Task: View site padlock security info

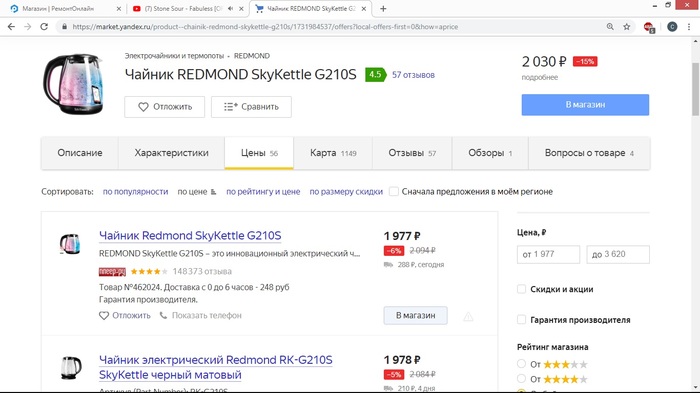Action: coord(64,27)
